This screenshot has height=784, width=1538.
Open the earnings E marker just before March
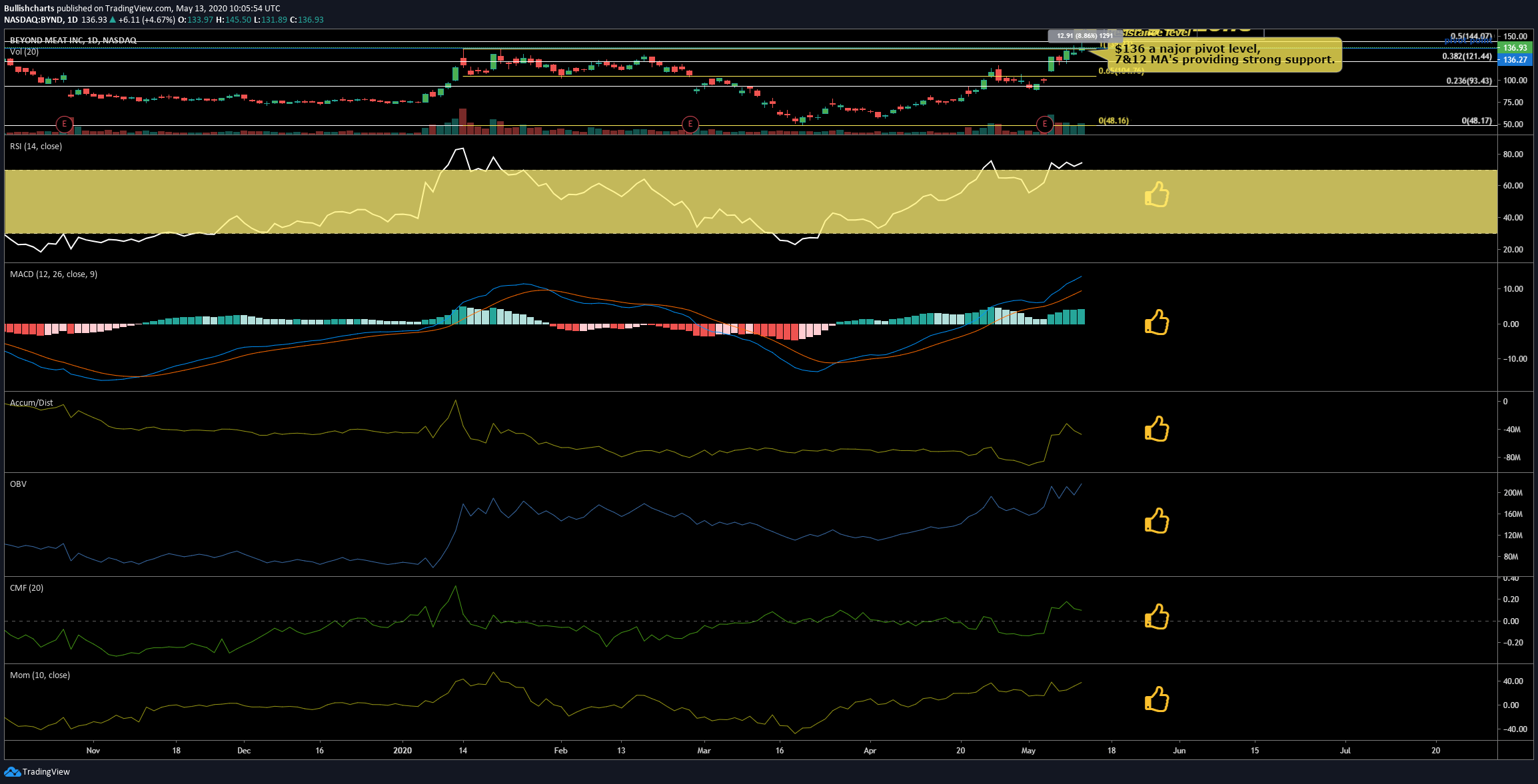[690, 124]
